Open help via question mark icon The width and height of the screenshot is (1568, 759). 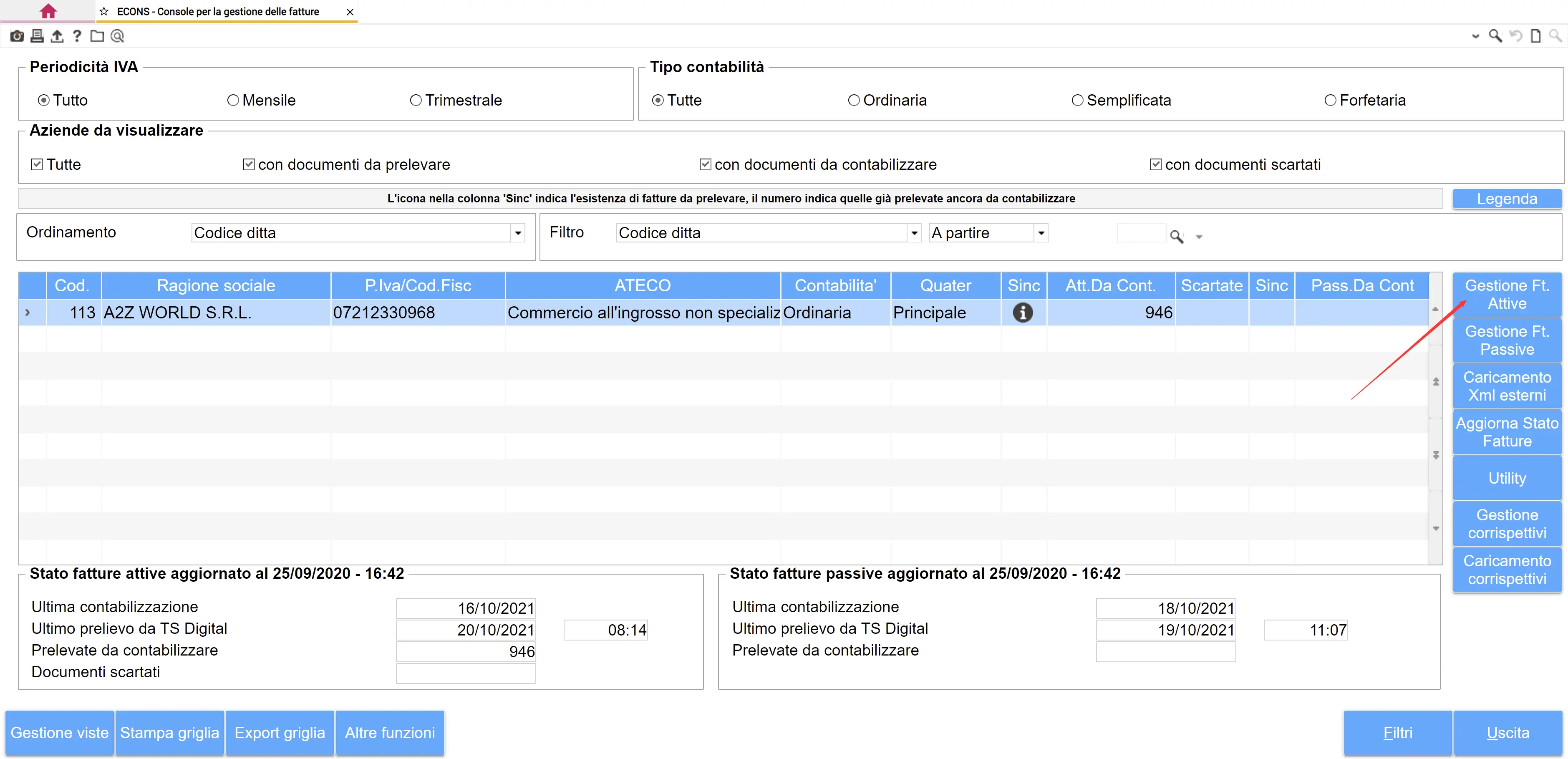pyautogui.click(x=77, y=37)
